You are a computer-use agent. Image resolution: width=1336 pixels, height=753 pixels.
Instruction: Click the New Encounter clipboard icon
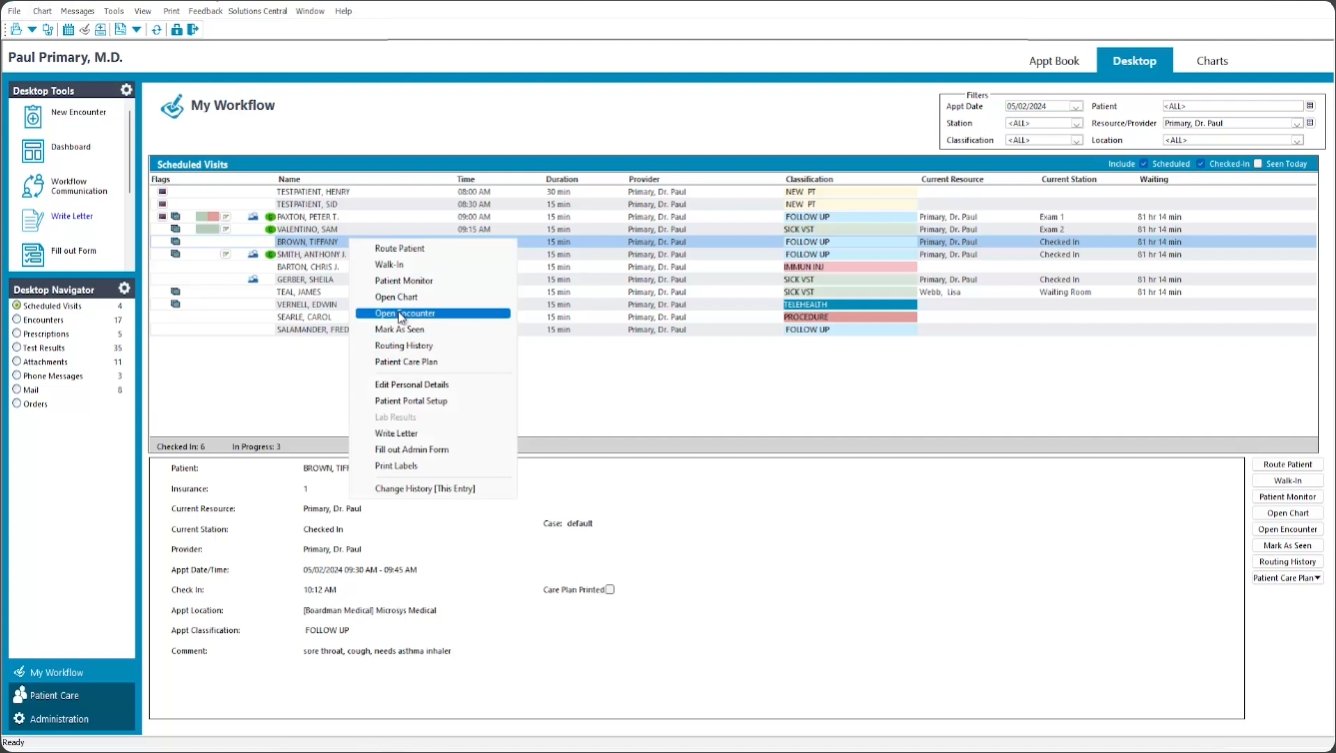click(33, 116)
